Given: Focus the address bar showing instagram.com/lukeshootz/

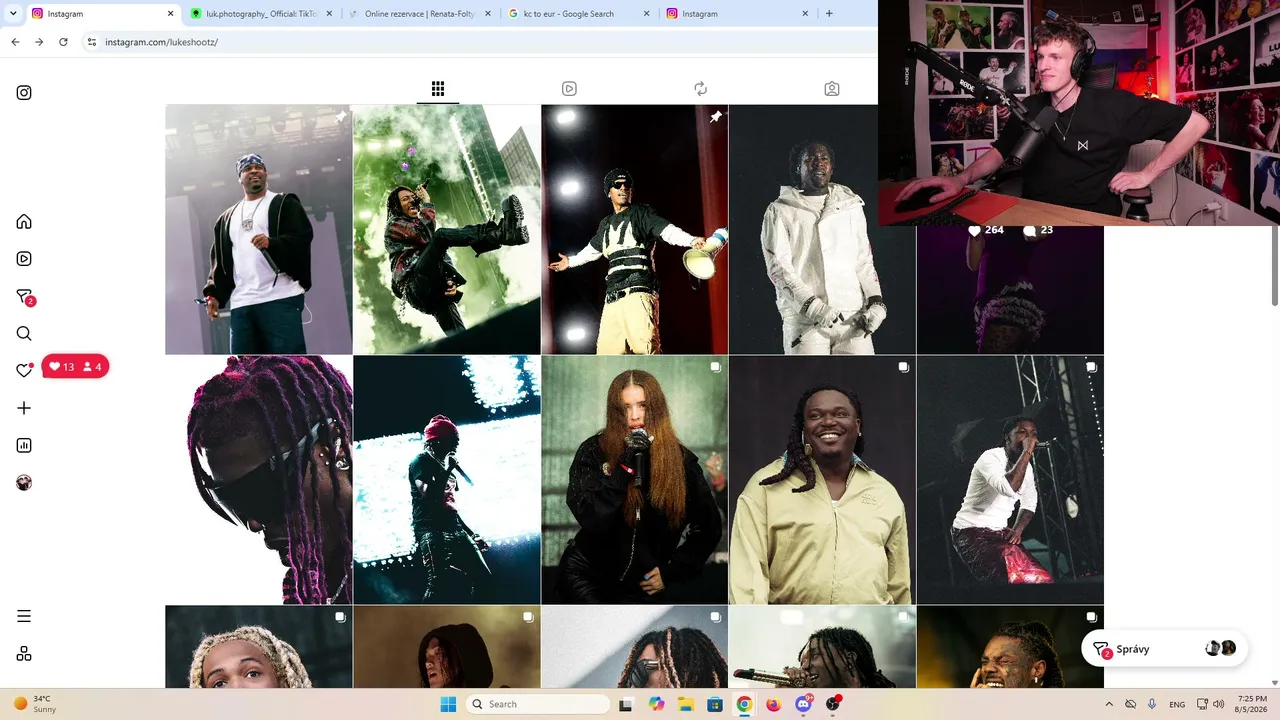Looking at the screenshot, I should [x=480, y=42].
